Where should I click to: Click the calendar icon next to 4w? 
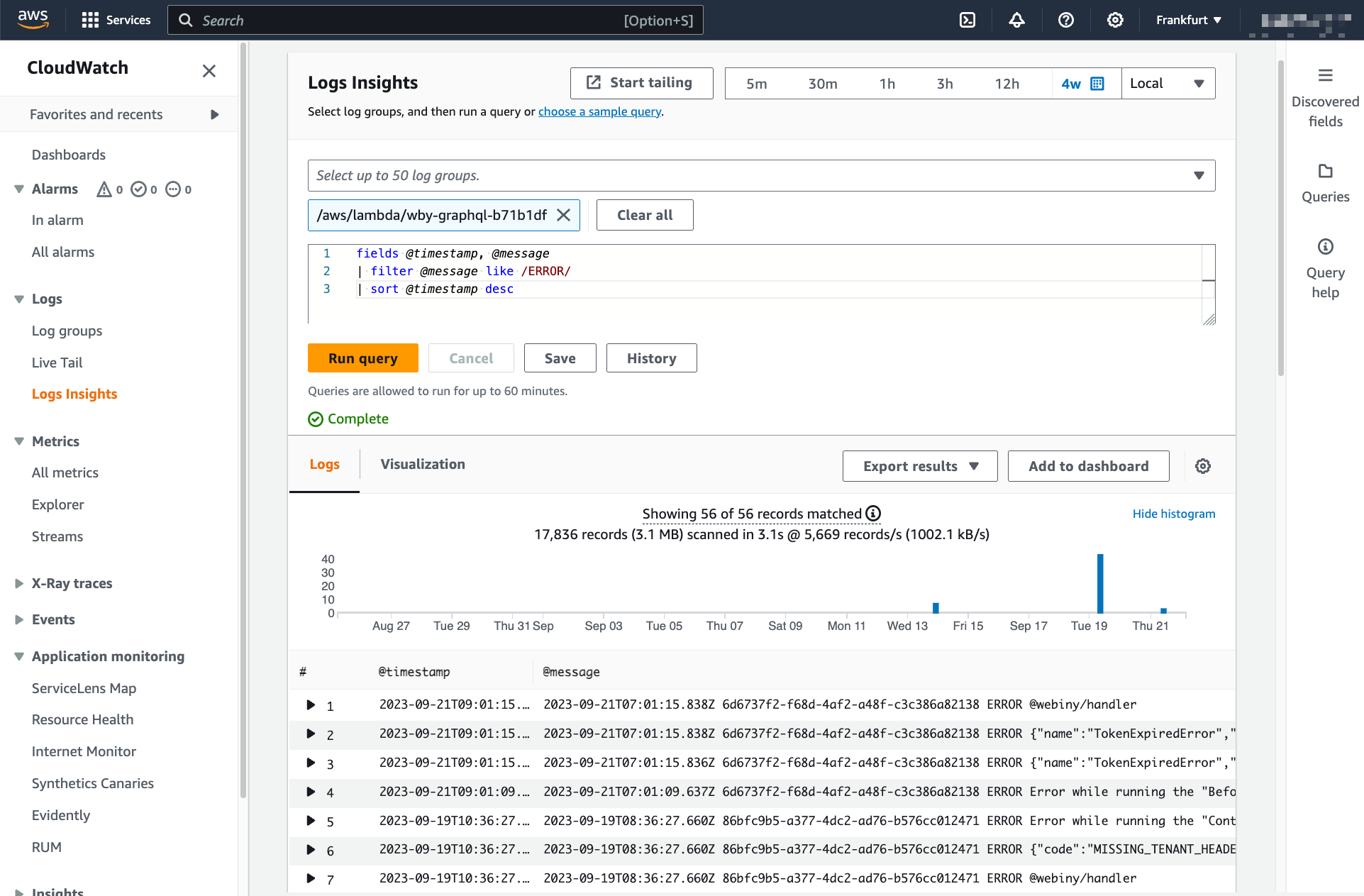point(1097,84)
